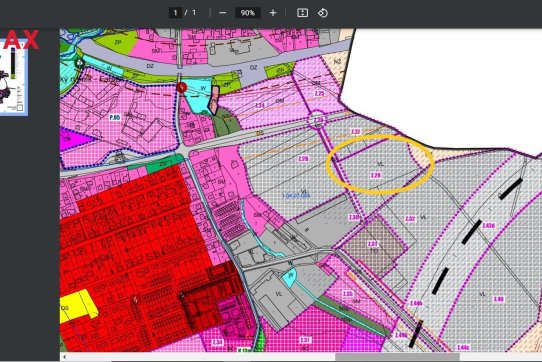Click the scroll left arrow at the bottom
Viewport: 542px width, 362px height.
(x=64, y=356)
